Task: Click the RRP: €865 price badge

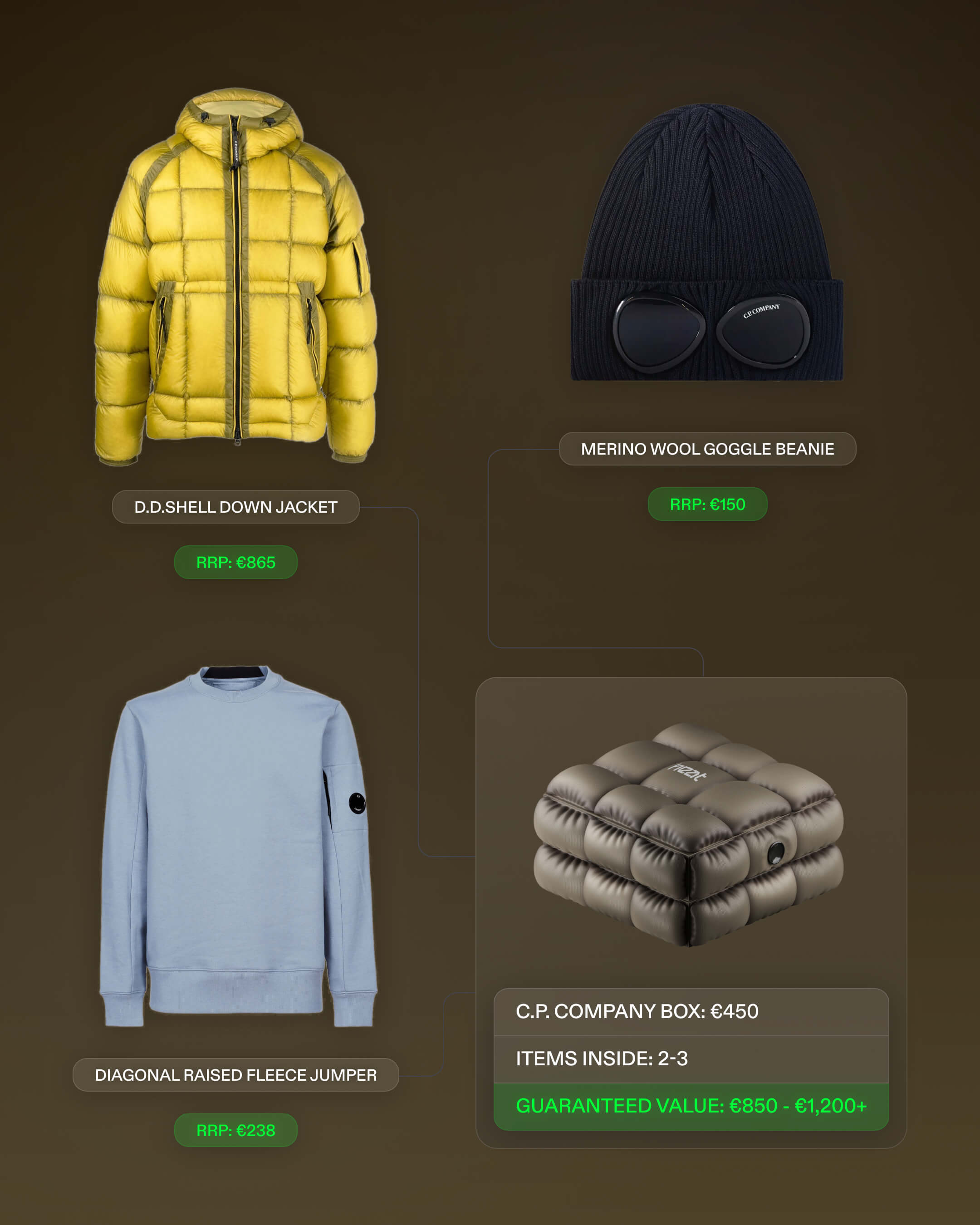Action: click(x=236, y=563)
